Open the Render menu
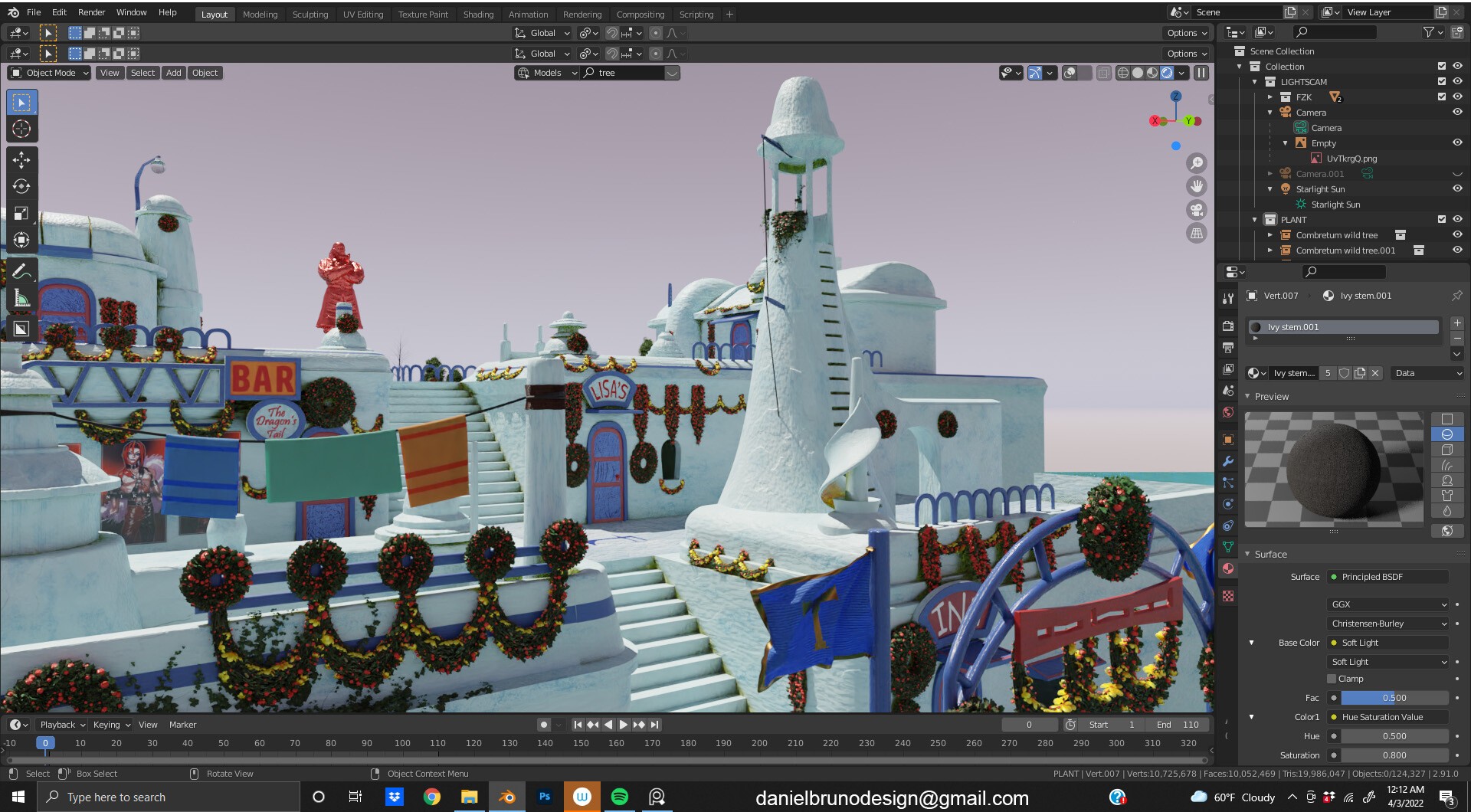Screen dimensions: 1471x812 (x=91, y=12)
